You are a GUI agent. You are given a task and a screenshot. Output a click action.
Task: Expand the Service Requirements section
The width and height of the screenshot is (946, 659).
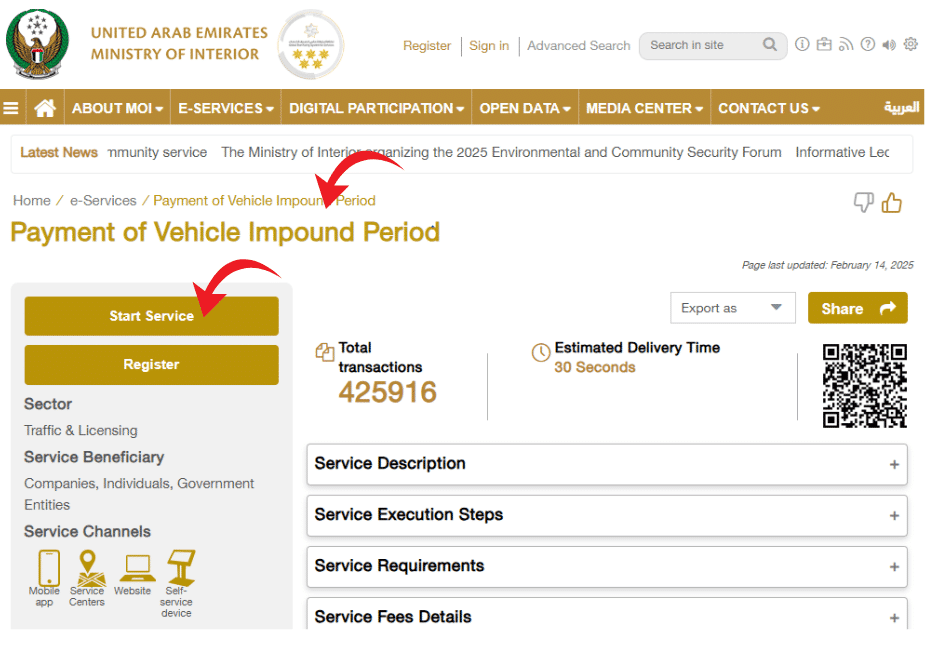[x=607, y=566]
